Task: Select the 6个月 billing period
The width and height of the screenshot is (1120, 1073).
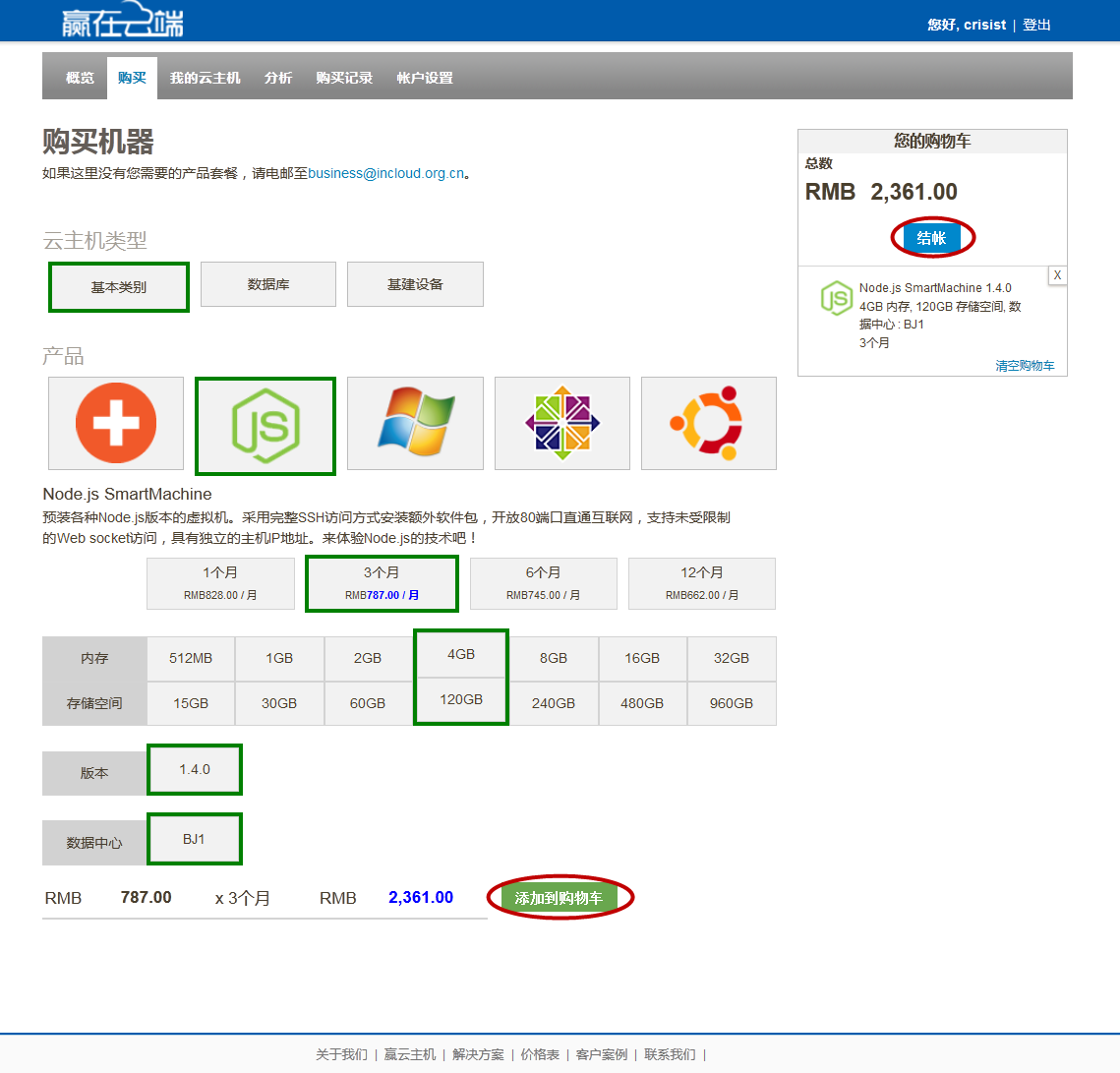Action: point(543,583)
